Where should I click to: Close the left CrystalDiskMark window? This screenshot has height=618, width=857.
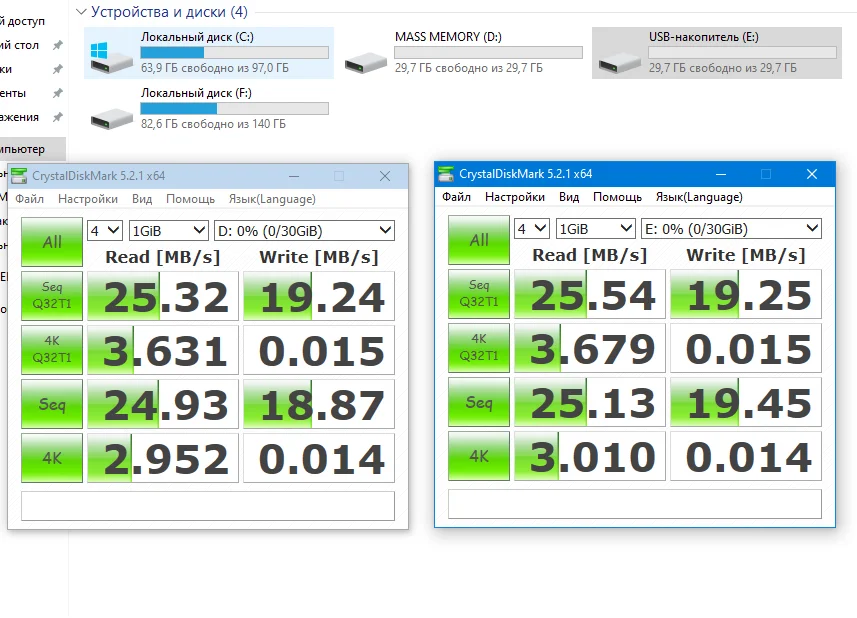[385, 176]
